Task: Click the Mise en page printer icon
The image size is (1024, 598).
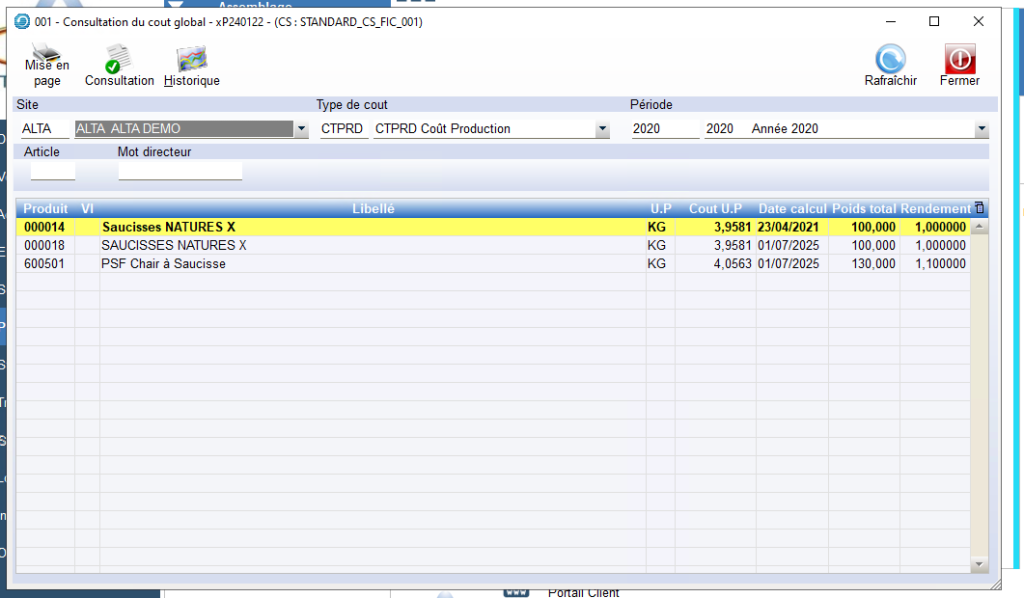Action: click(46, 54)
